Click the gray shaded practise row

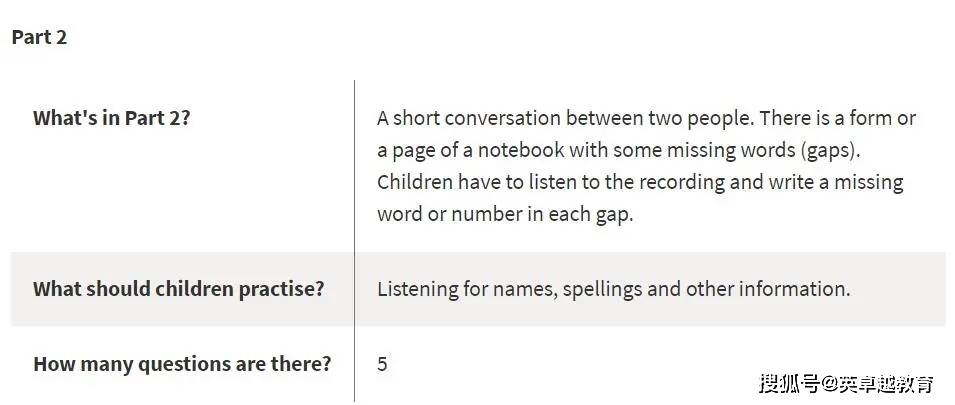(x=478, y=289)
